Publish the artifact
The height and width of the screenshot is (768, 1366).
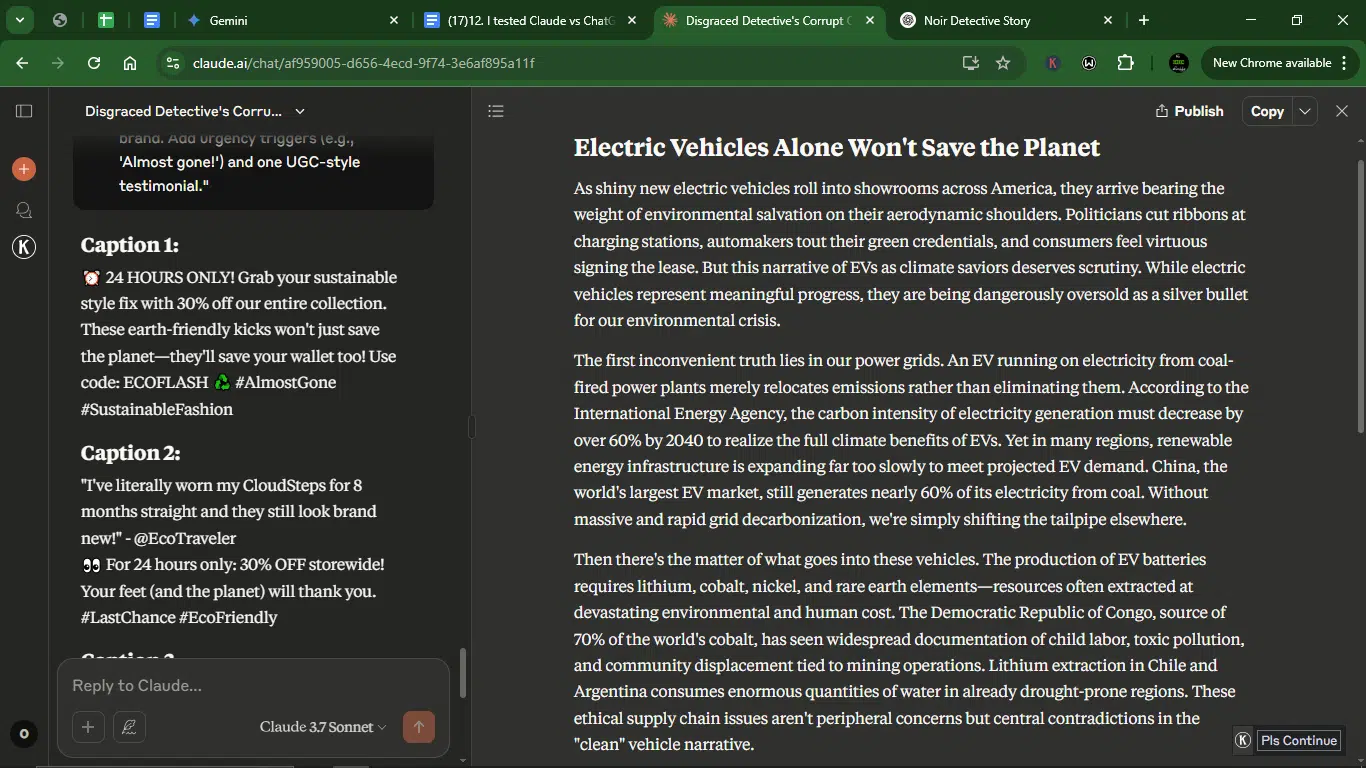coord(1189,111)
